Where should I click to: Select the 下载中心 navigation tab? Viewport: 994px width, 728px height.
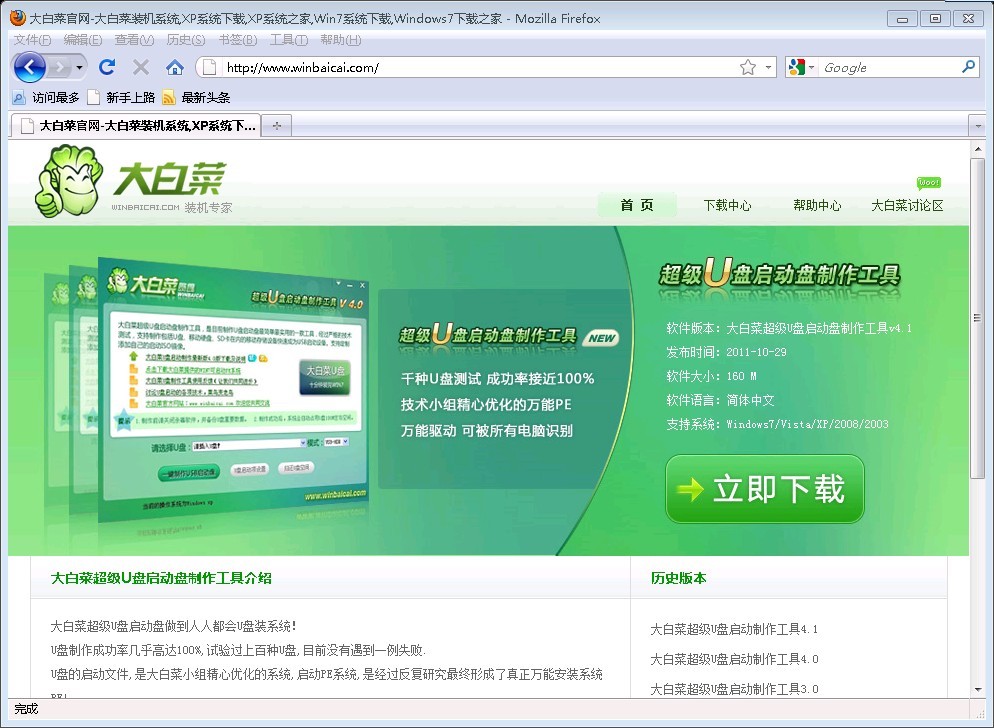point(727,205)
